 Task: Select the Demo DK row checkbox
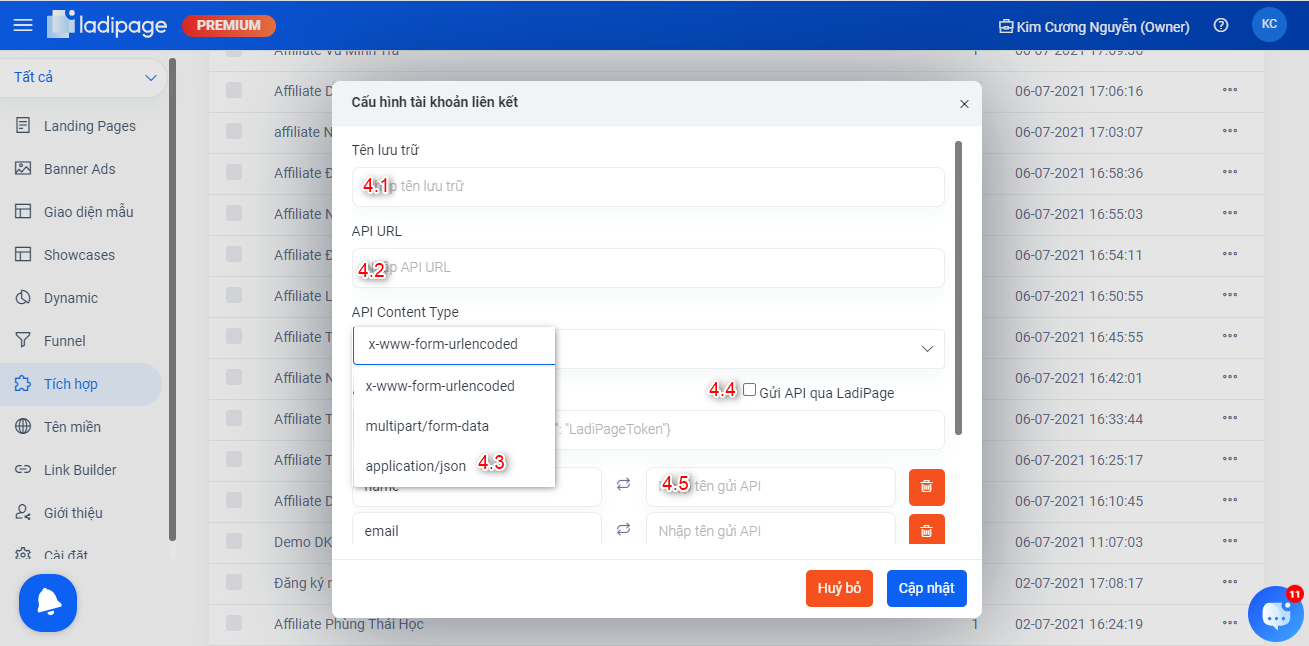pyautogui.click(x=234, y=542)
